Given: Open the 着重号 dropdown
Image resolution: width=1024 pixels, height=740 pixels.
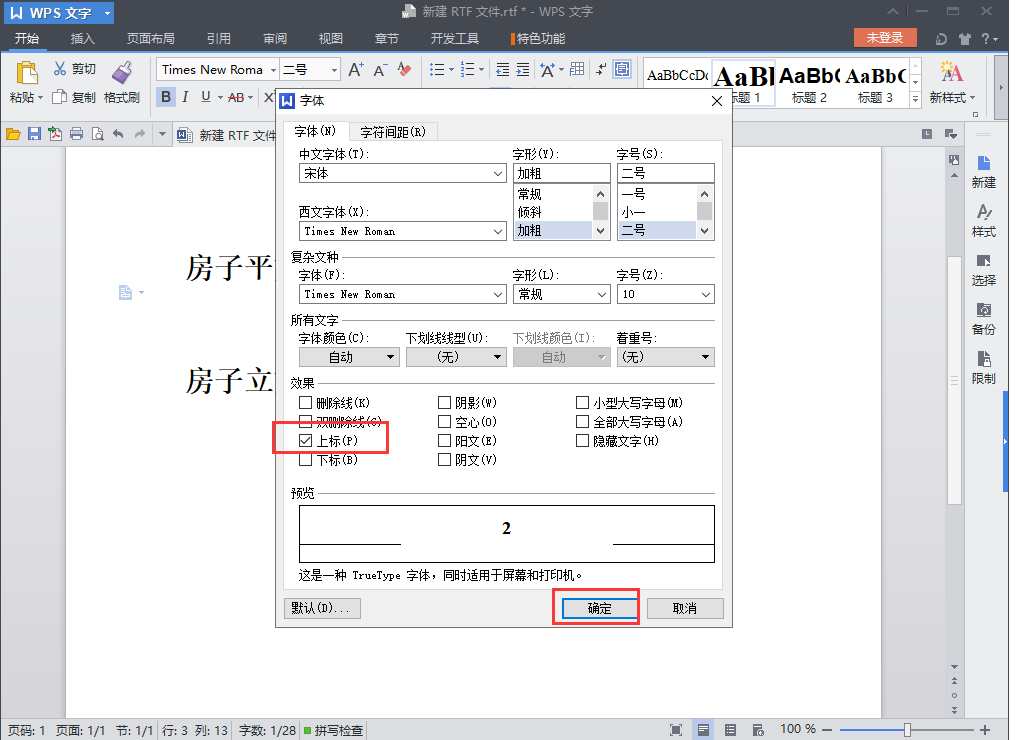Looking at the screenshot, I should (x=665, y=357).
